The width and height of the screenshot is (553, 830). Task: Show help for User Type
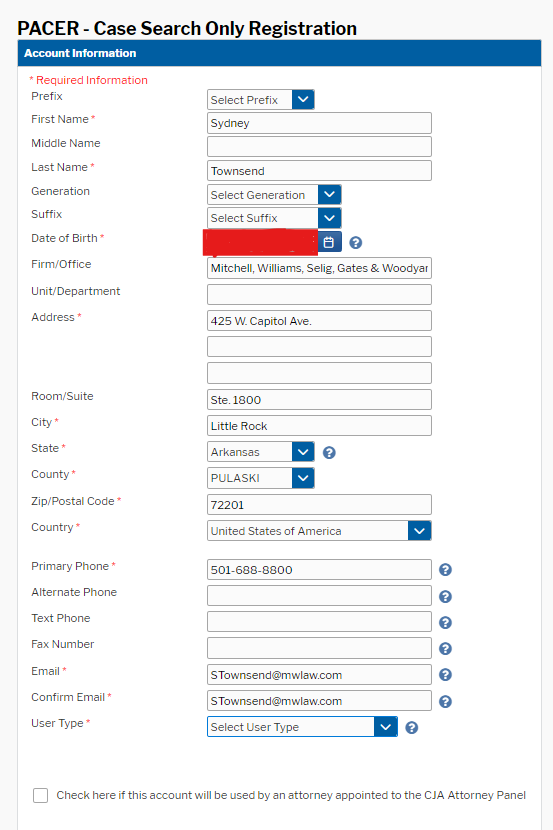pyautogui.click(x=412, y=728)
